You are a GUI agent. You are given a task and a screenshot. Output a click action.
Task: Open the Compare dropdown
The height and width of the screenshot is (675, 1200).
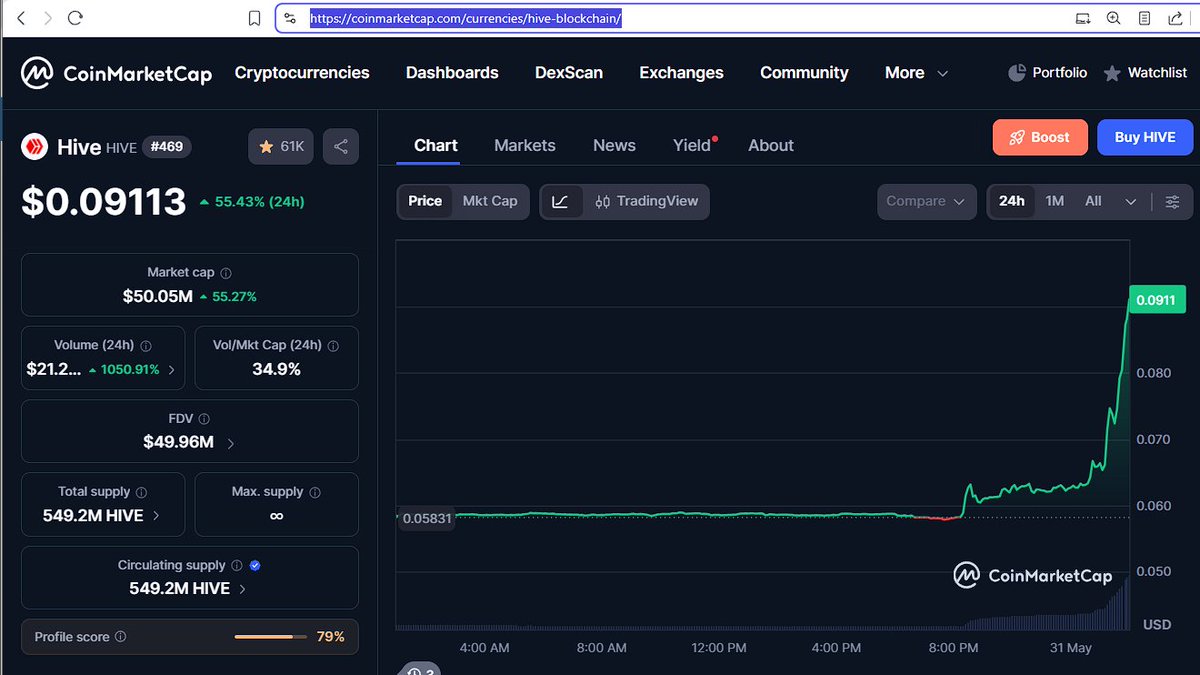tap(926, 201)
